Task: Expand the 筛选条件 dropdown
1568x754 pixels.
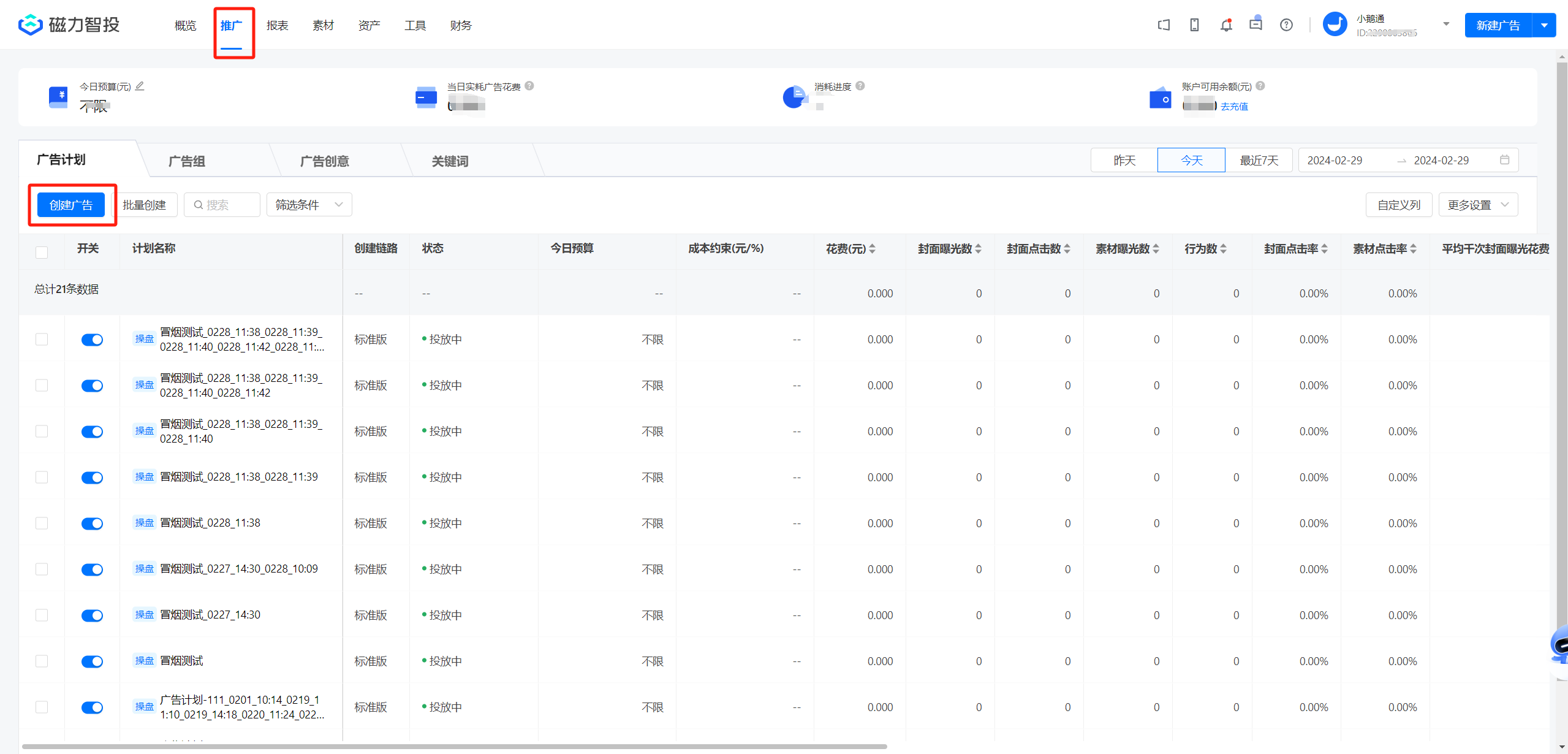Action: coord(309,205)
